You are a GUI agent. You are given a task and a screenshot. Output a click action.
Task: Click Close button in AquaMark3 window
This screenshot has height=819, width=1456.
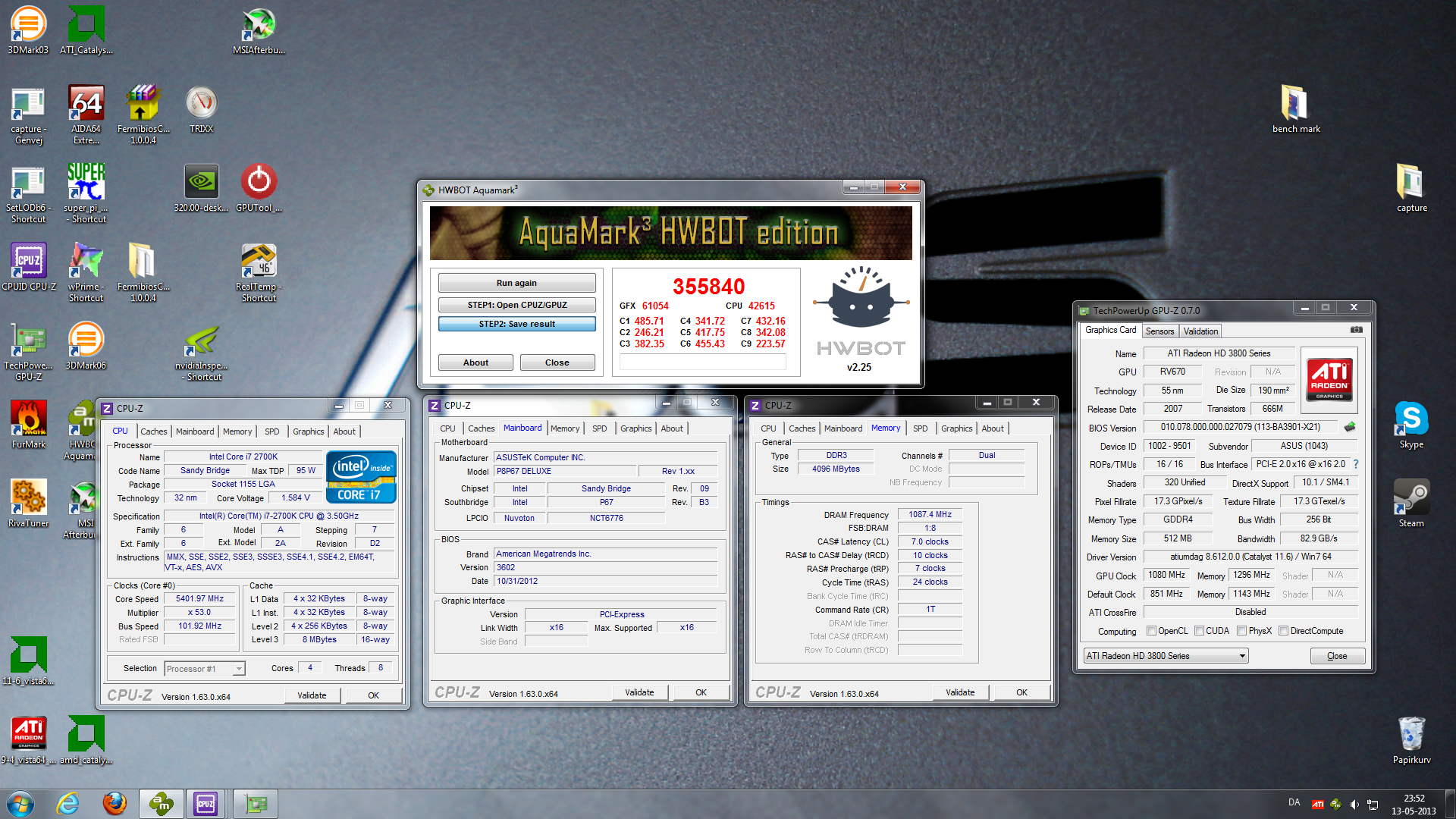557,362
